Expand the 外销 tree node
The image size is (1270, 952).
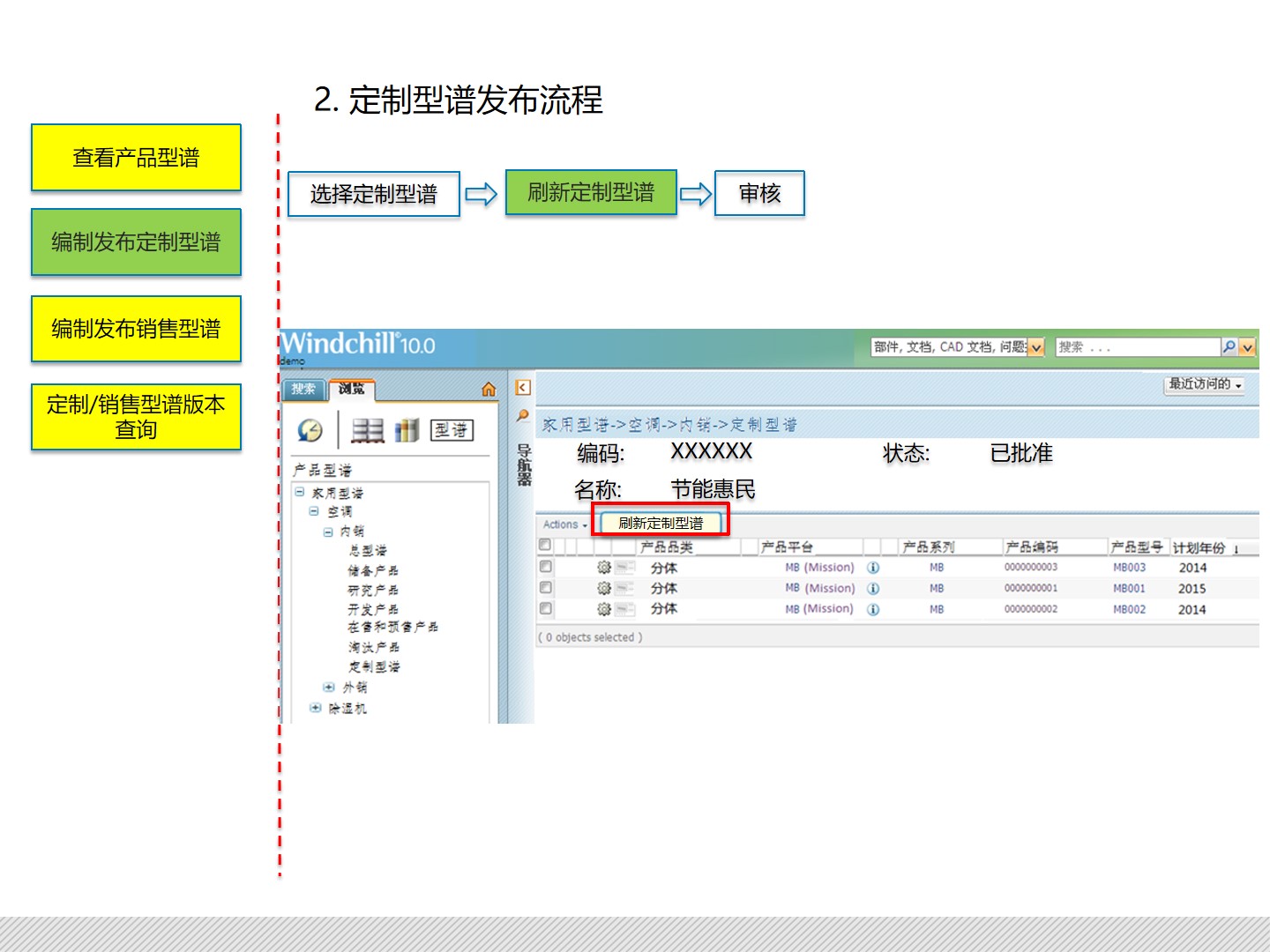click(x=329, y=688)
